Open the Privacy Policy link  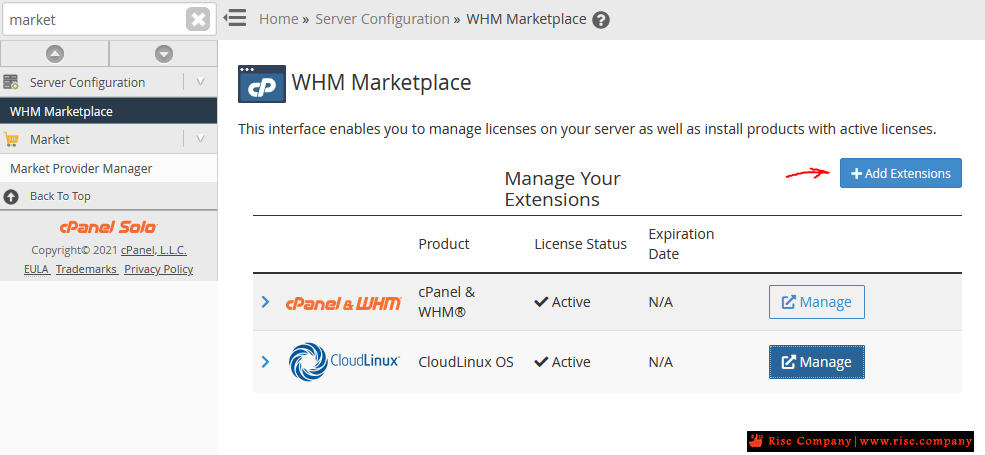coord(158,269)
